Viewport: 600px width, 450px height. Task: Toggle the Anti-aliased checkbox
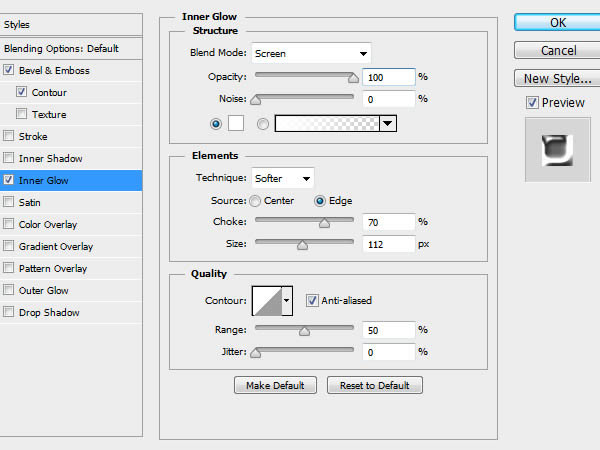click(312, 300)
